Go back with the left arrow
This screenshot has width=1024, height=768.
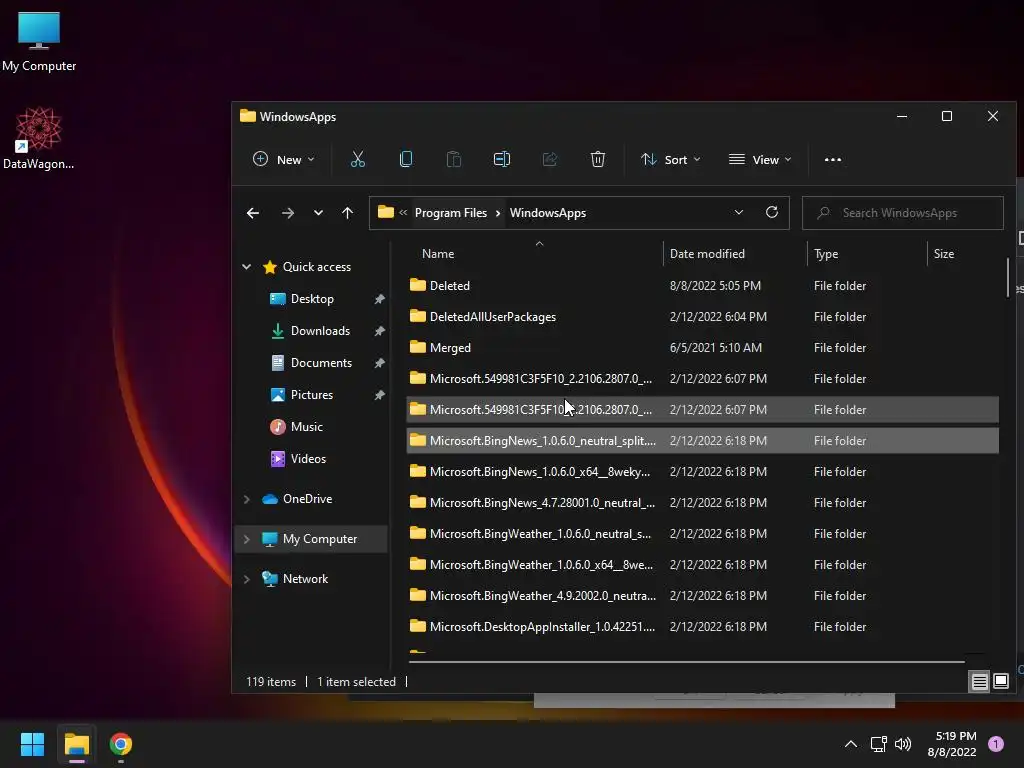click(x=253, y=213)
